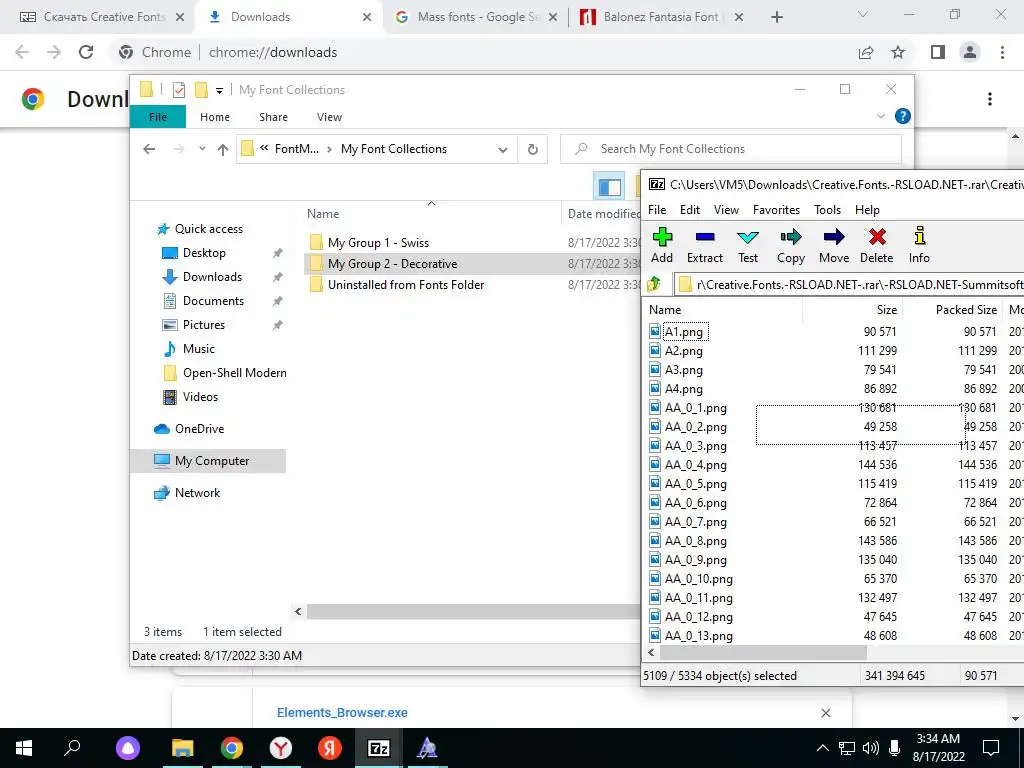1024x768 pixels.
Task: Open Elements_Browser.exe download link
Action: point(342,712)
